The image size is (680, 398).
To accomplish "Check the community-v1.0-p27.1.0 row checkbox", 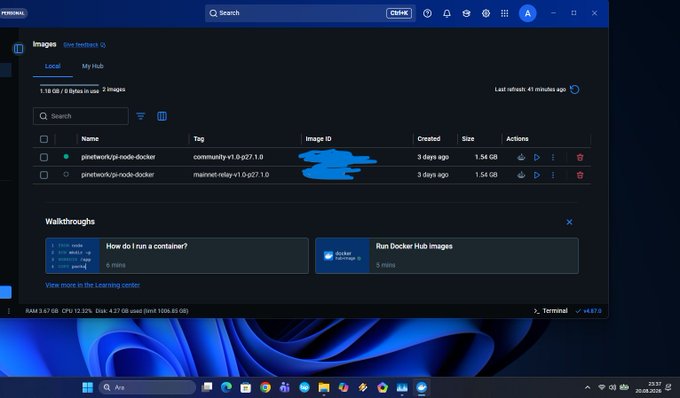I will tap(44, 157).
